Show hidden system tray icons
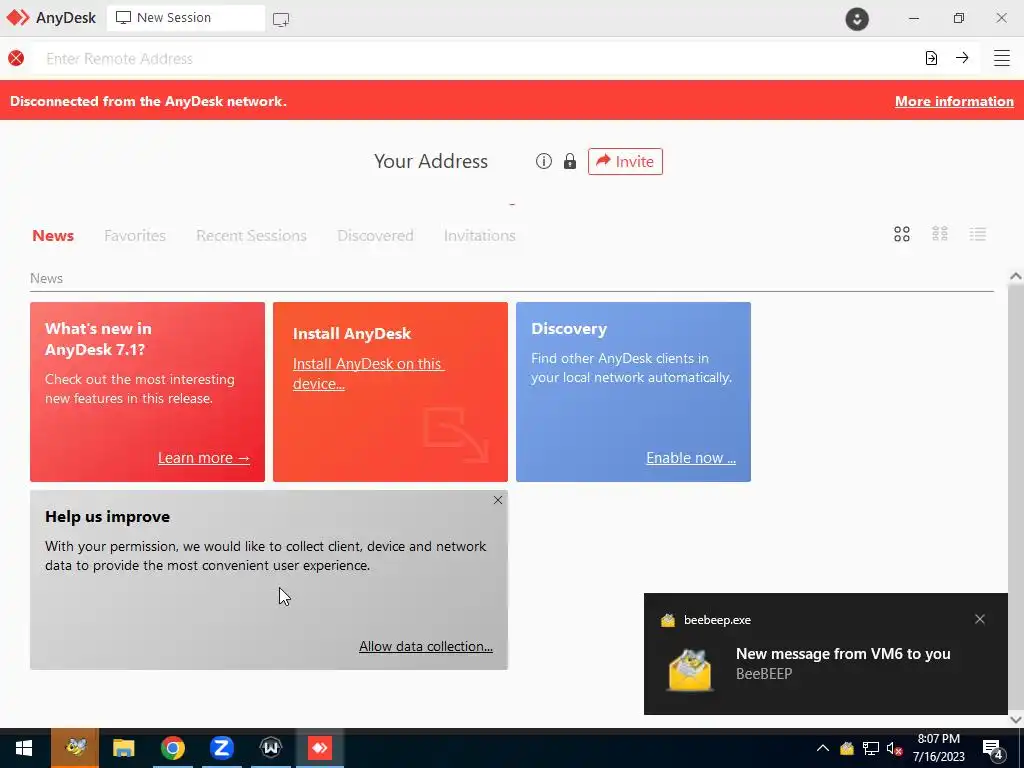This screenshot has height=768, width=1024. (x=823, y=748)
